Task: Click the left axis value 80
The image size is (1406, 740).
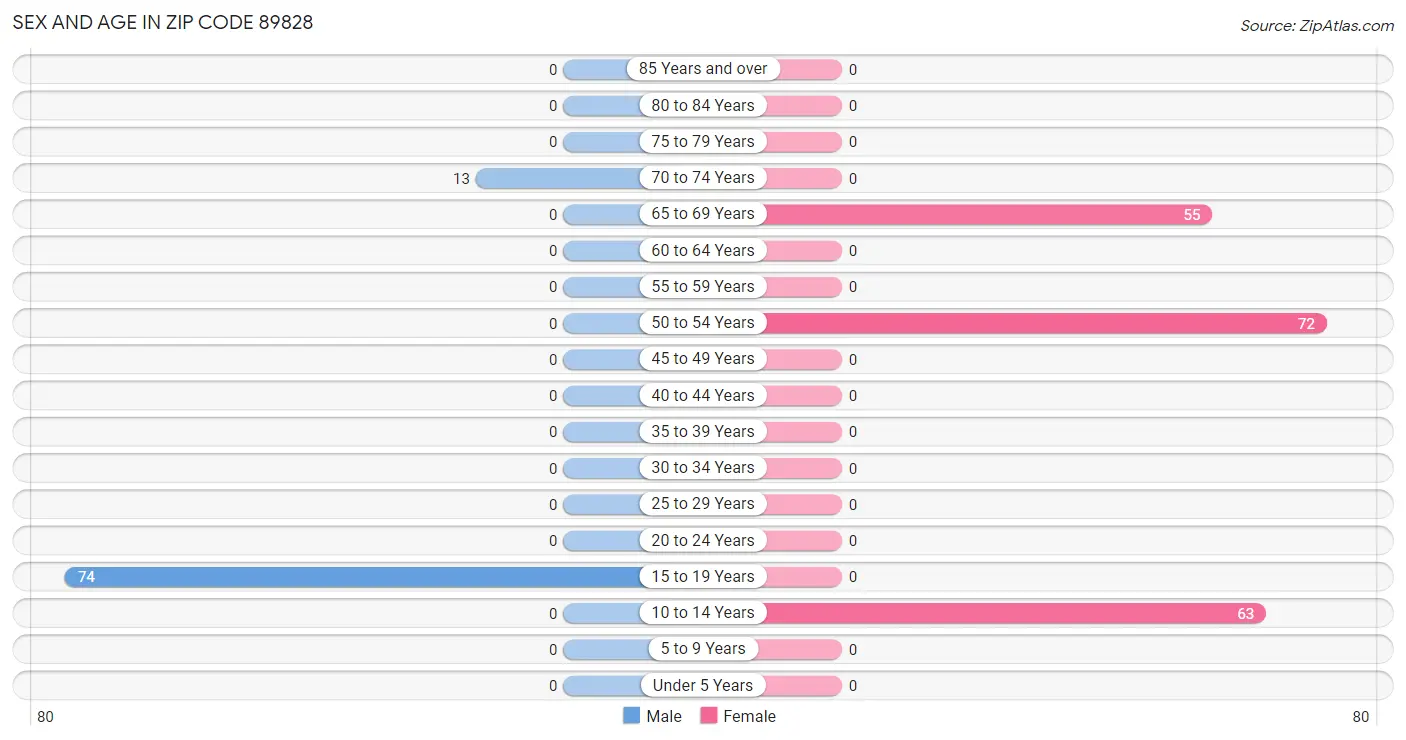Action: tap(45, 717)
